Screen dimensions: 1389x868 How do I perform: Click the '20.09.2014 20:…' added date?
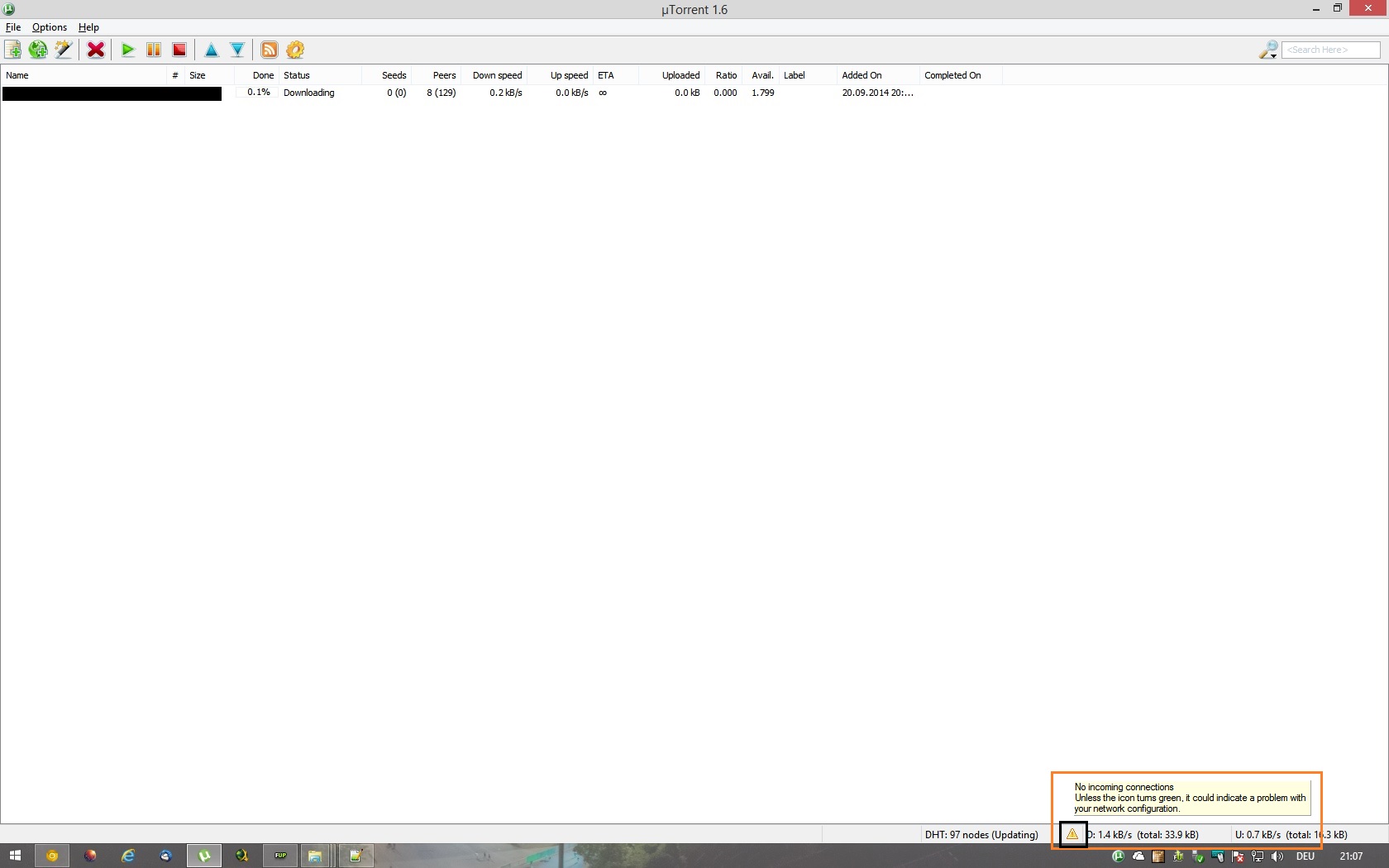click(878, 93)
